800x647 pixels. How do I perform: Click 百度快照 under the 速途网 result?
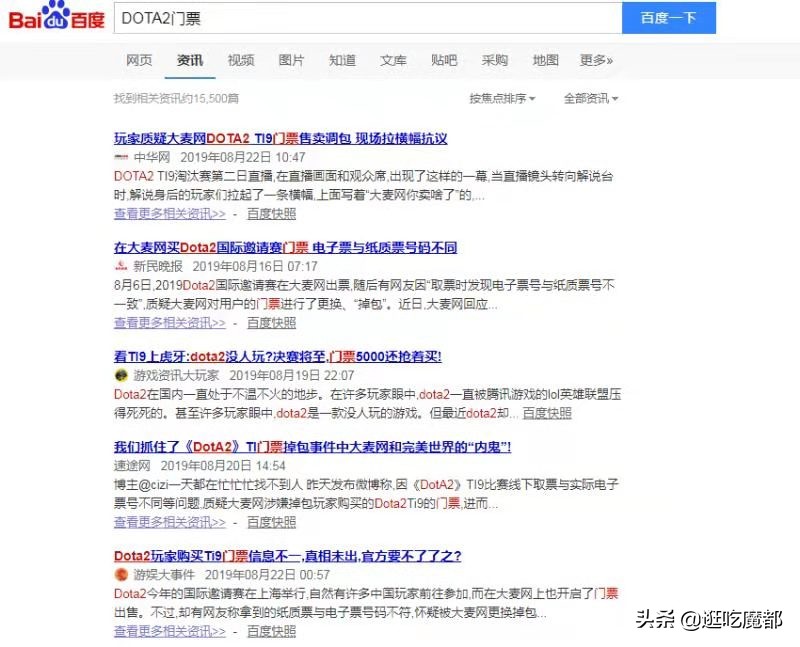click(x=271, y=522)
